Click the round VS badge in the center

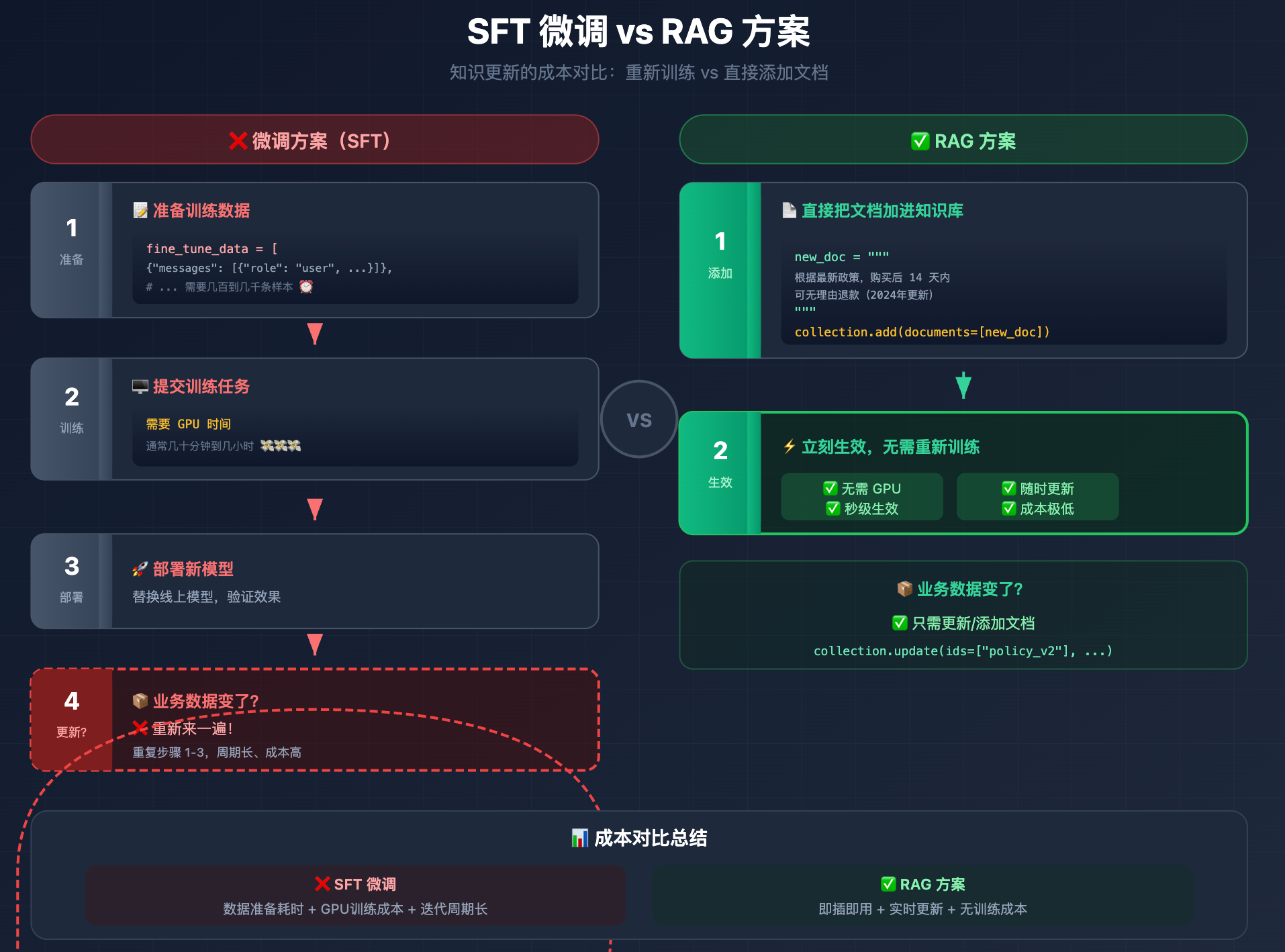[x=639, y=420]
